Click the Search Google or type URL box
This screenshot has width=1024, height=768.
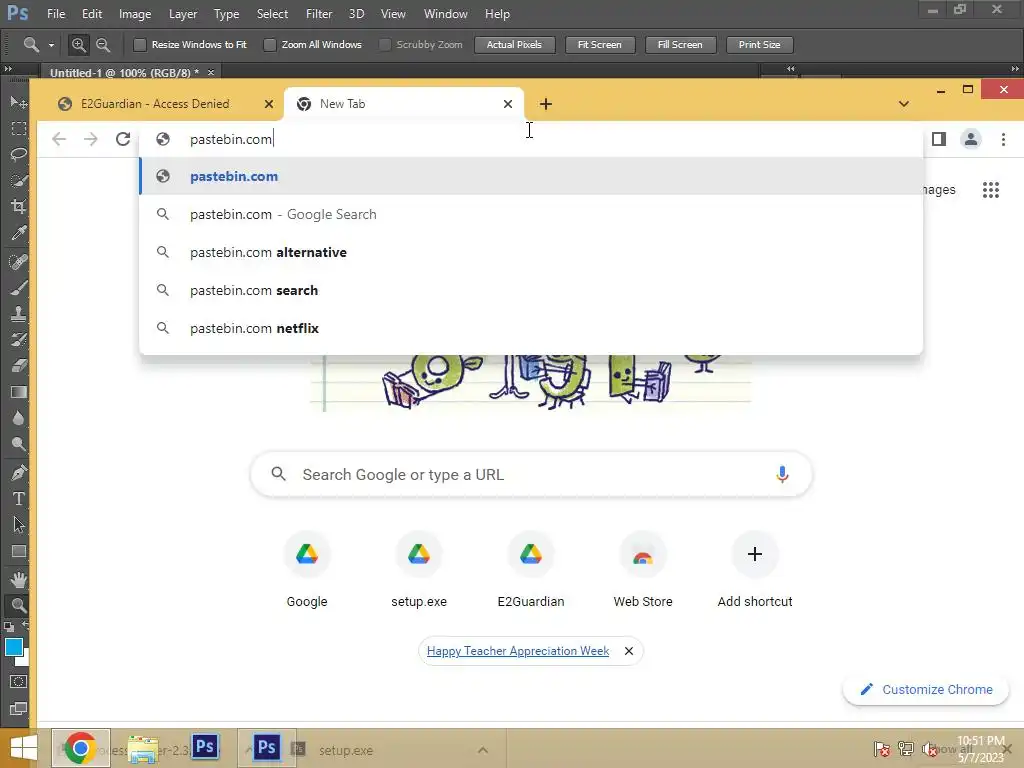click(531, 474)
